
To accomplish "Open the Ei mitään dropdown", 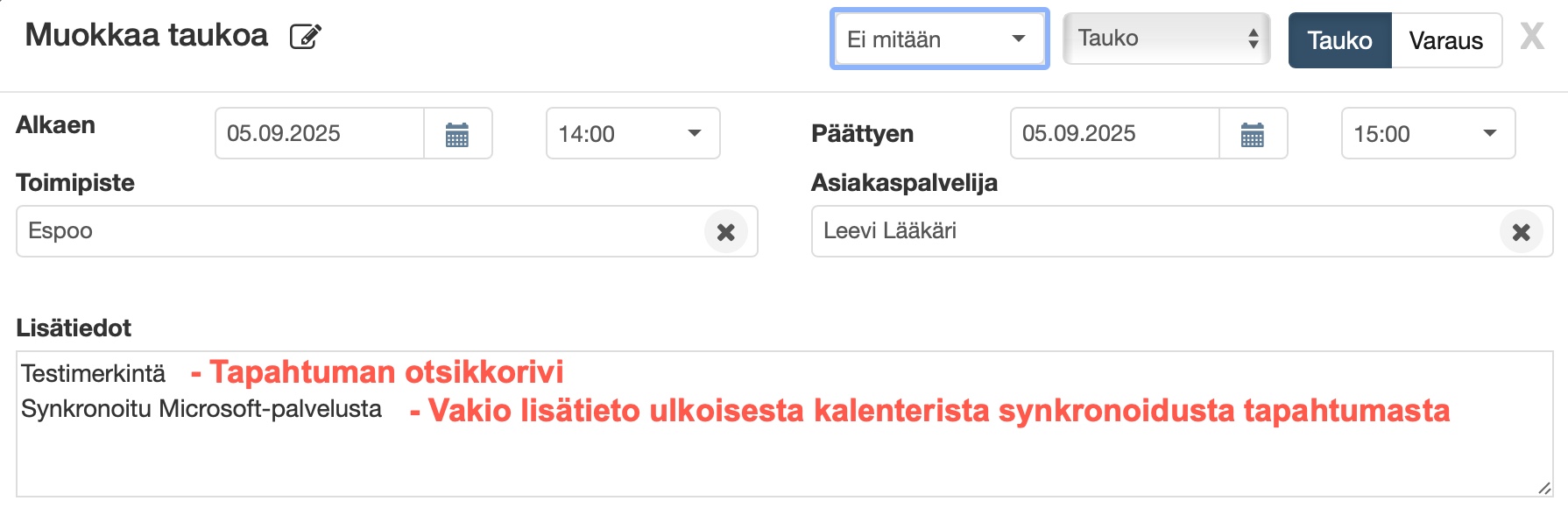I will pos(939,39).
